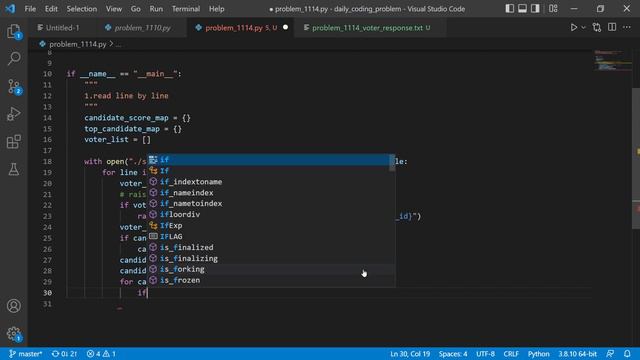Open the Extensions view
Viewport: 640px width, 360px height.
pos(14,142)
